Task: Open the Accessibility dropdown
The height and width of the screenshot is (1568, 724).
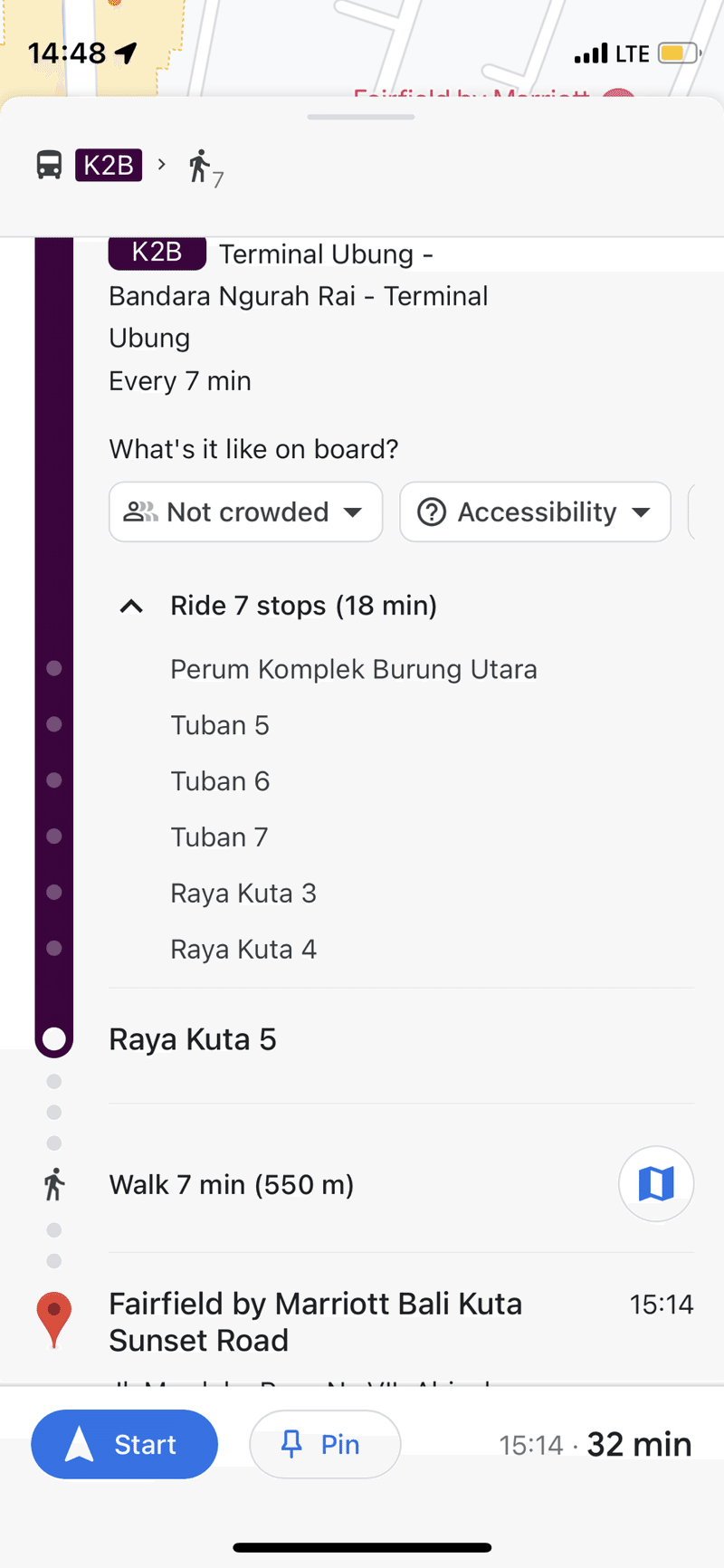Action: point(643,512)
